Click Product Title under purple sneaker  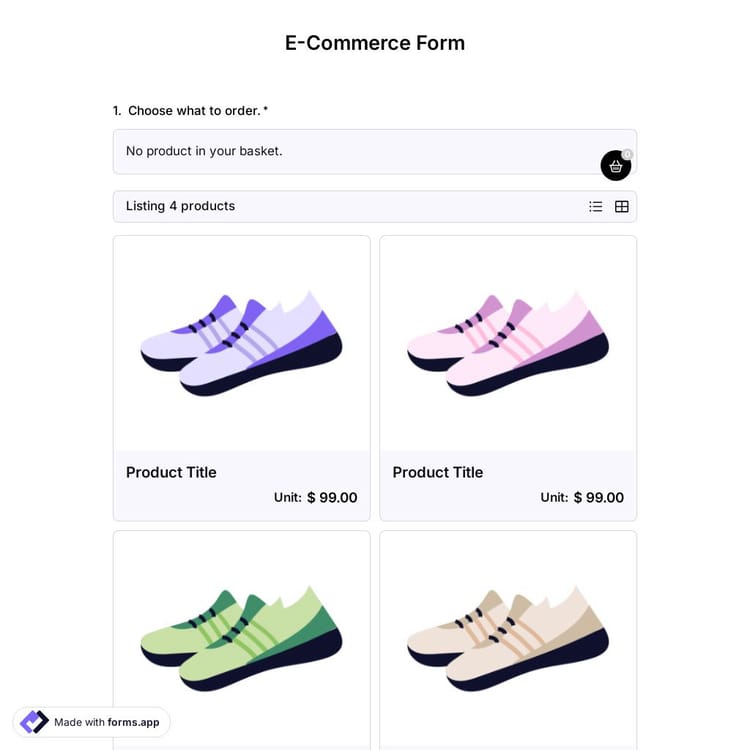click(171, 472)
